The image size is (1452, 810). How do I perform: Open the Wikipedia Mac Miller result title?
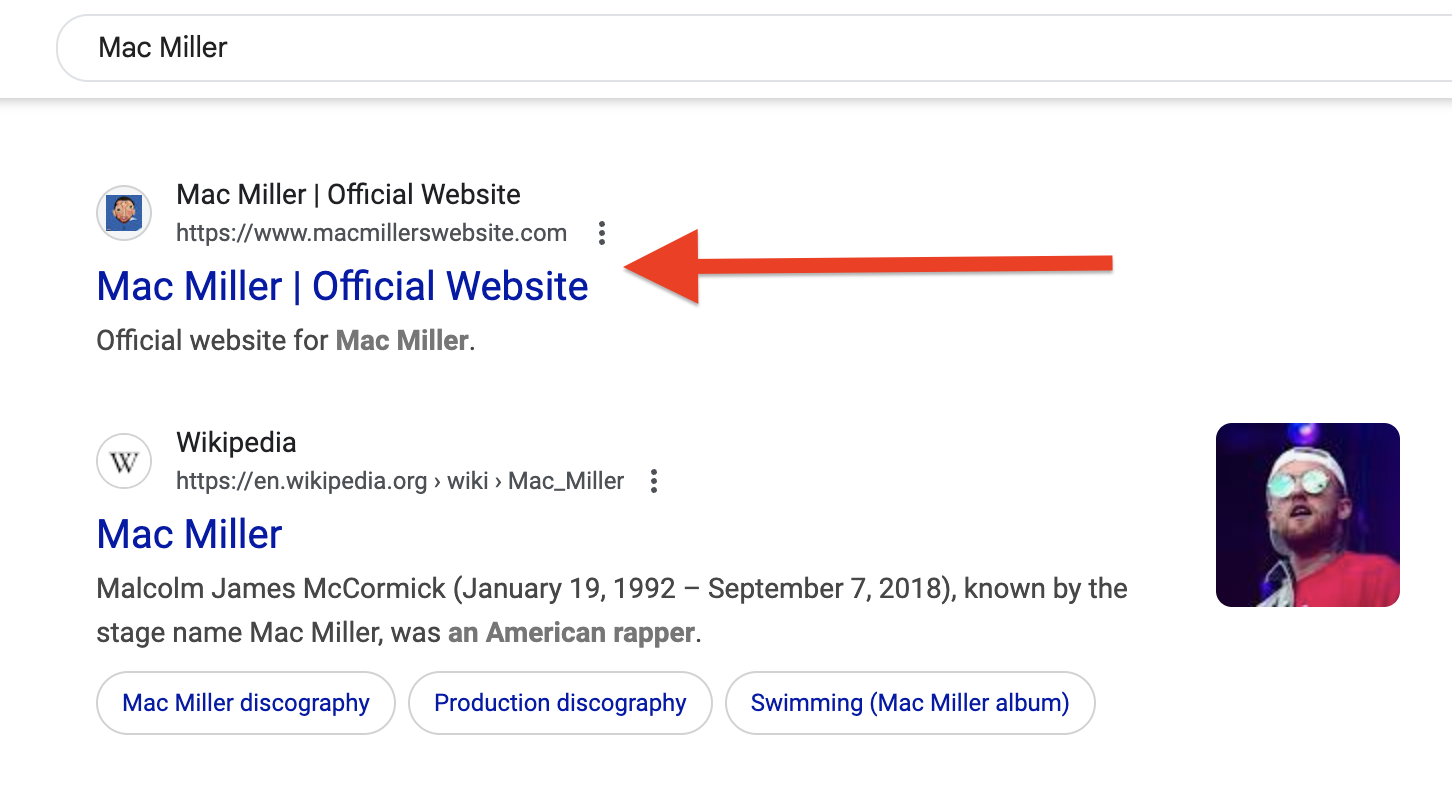click(190, 534)
